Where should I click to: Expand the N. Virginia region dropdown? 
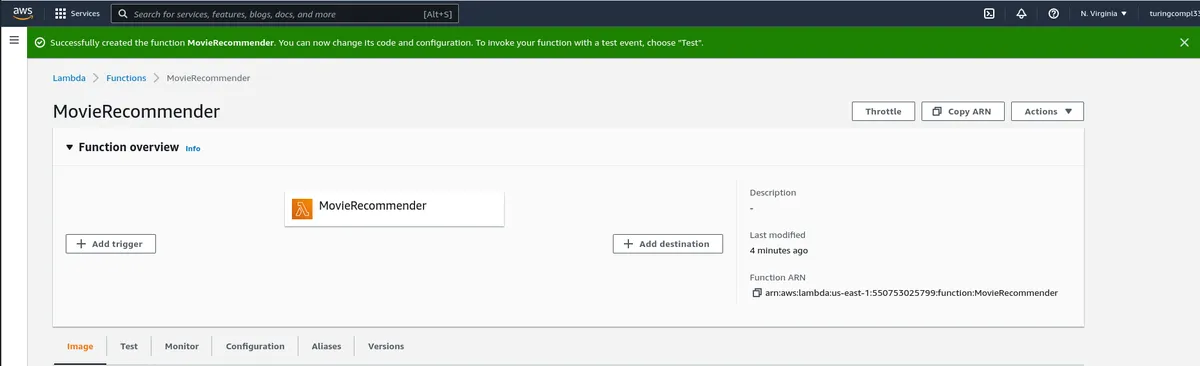pos(1104,14)
